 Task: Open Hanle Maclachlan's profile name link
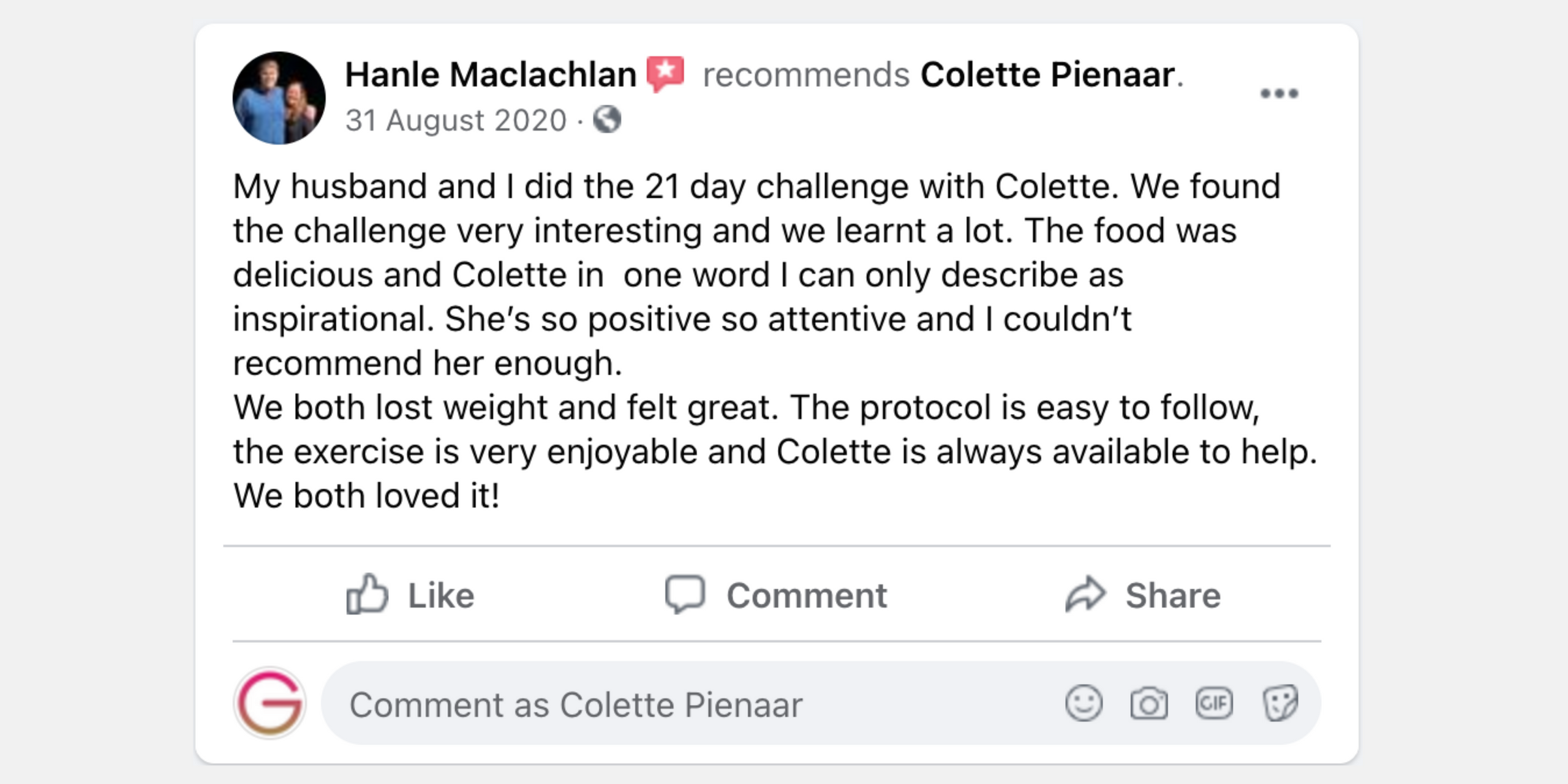[x=491, y=75]
